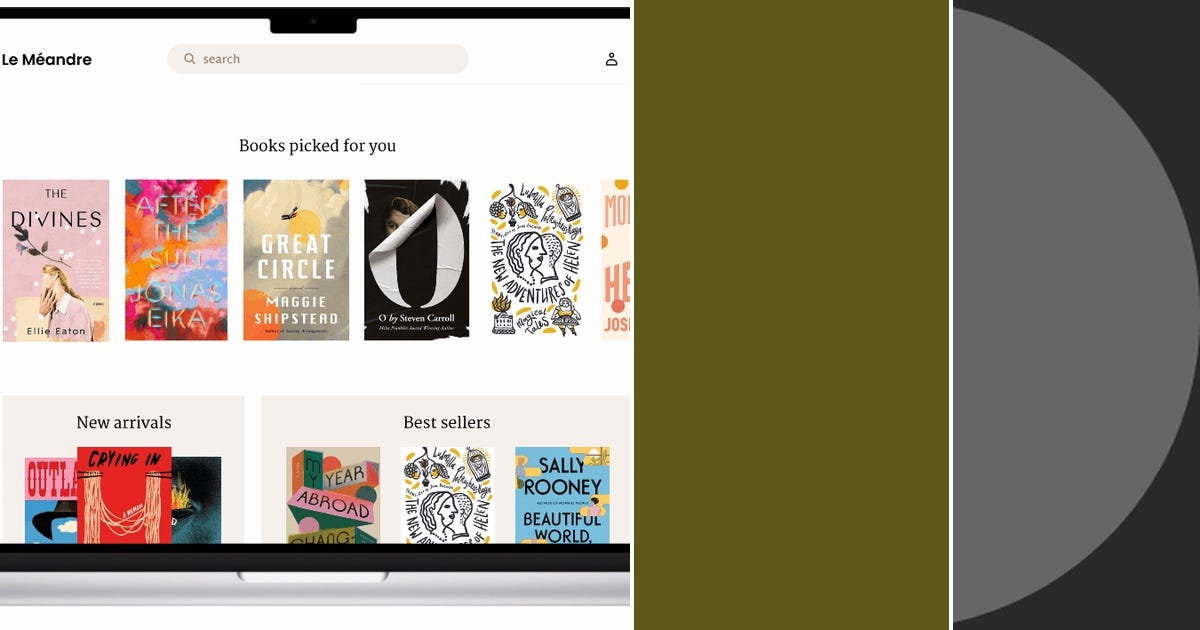Select Great Circle by Maggie Shipstead
Screen dimensions: 1200x630
point(296,260)
